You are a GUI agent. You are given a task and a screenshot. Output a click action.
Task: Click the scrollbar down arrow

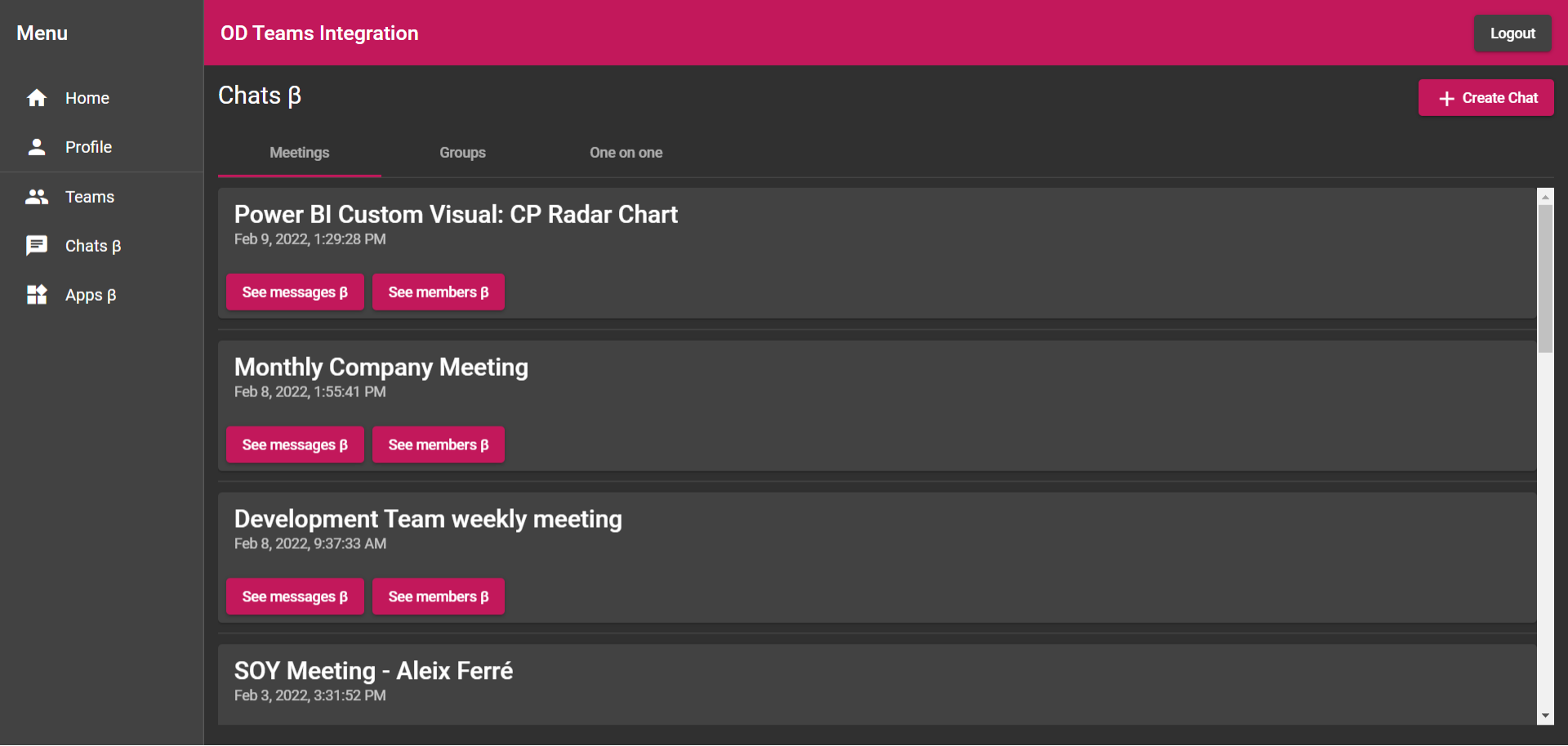(1545, 716)
